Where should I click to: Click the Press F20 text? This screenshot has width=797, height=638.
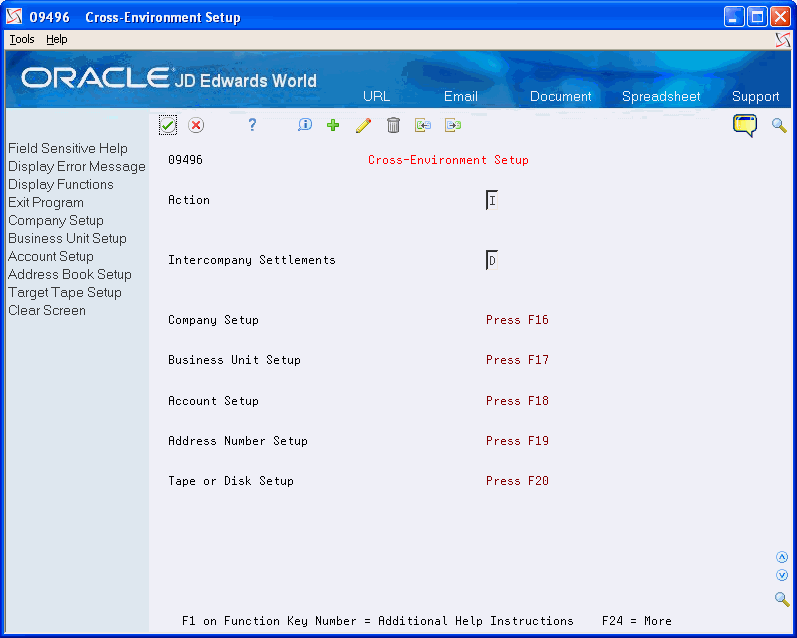(x=517, y=481)
